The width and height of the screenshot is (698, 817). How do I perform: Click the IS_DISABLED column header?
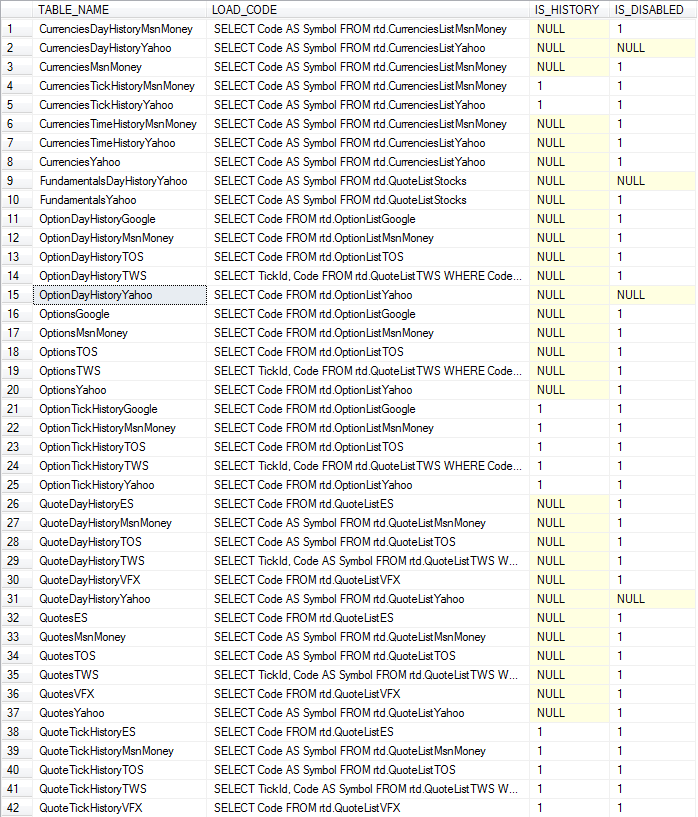(652, 9)
